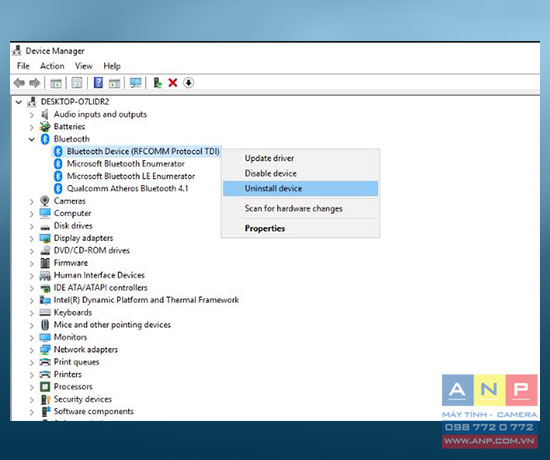Viewport: 550px width, 460px height.
Task: Select Intel(R) Dynamic Platform and Thermal Framework
Action: pyautogui.click(x=146, y=300)
